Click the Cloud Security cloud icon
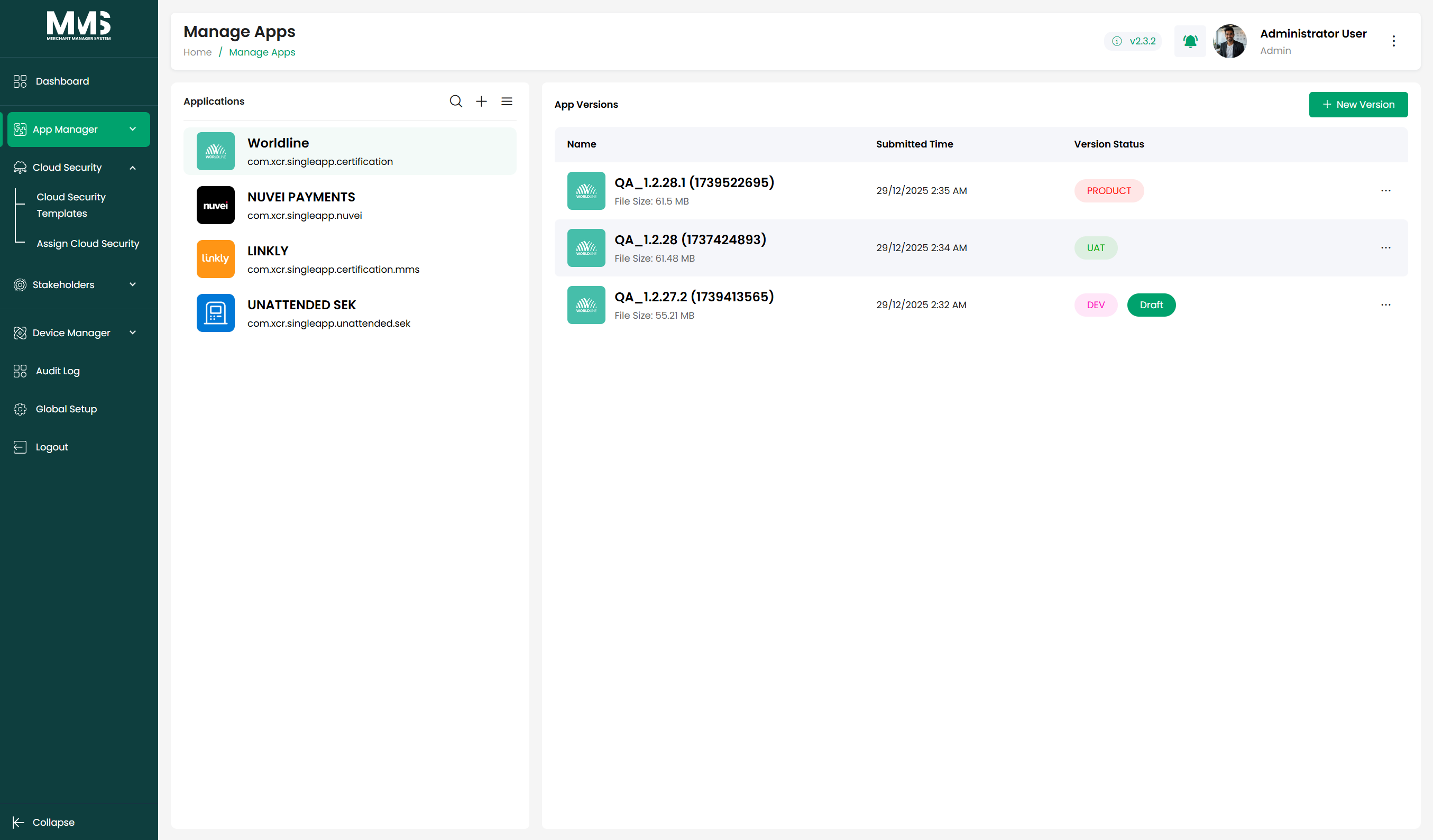 click(20, 168)
